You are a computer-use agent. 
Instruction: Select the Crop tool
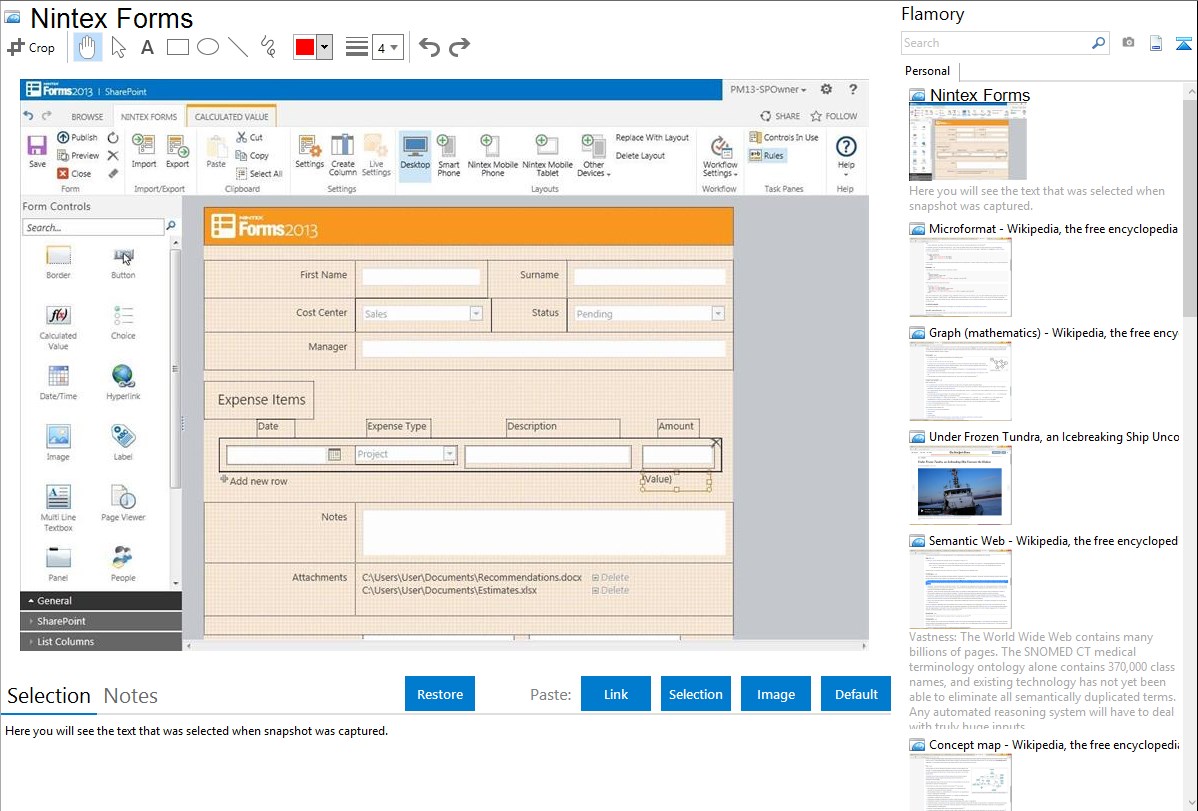[x=31, y=47]
